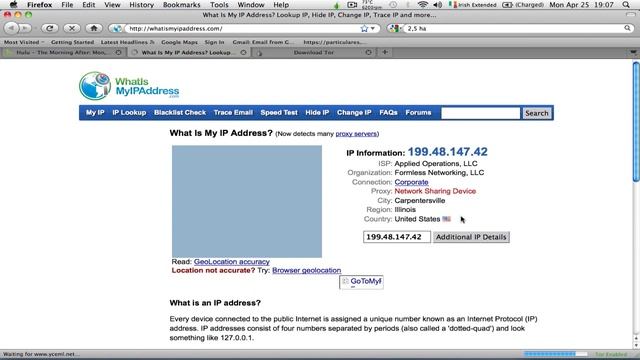The width and height of the screenshot is (640, 360).
Task: Open the Sign In bookmark
Action: click(x=214, y=42)
